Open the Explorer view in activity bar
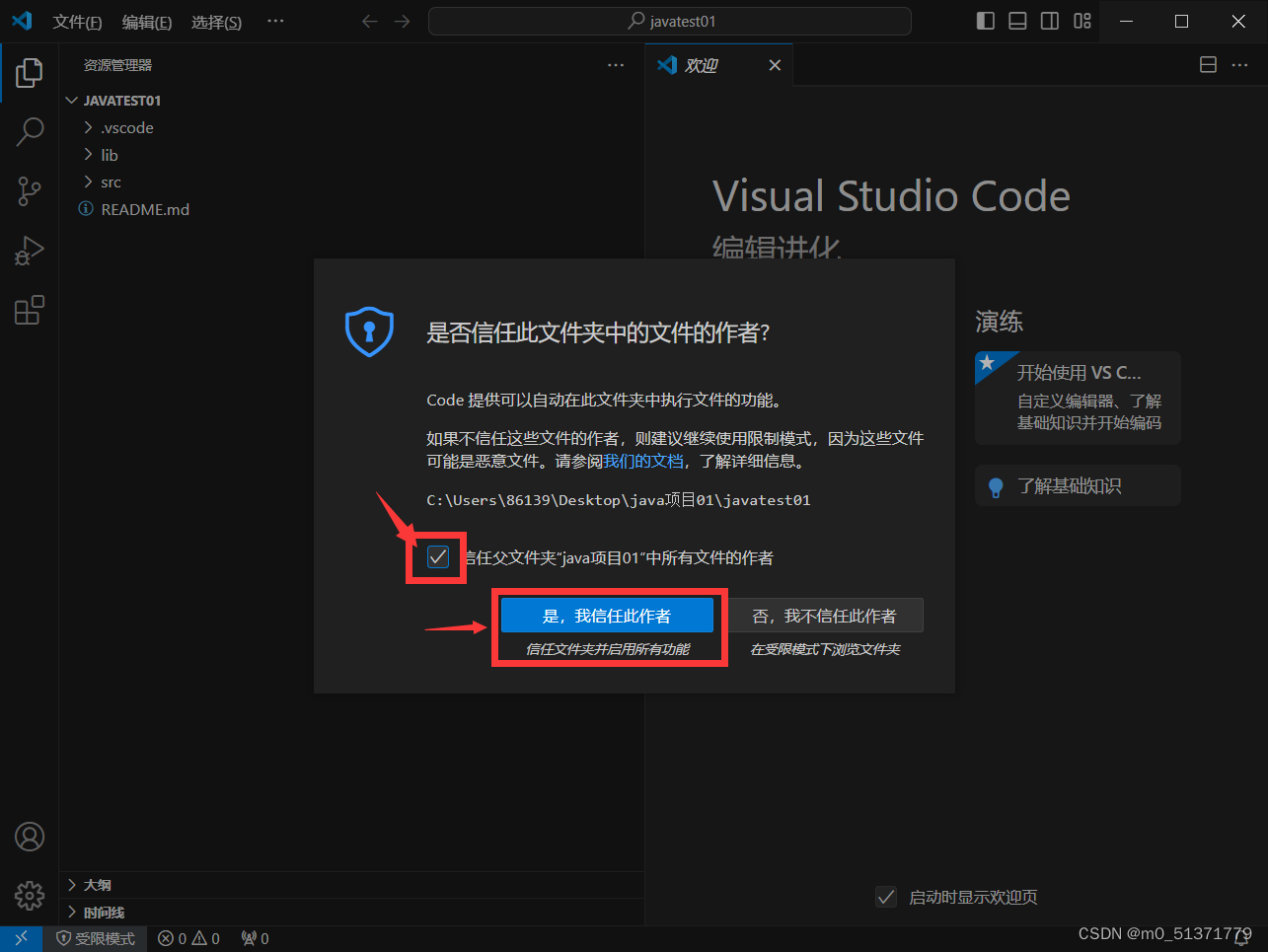Viewport: 1268px width, 952px height. (30, 72)
